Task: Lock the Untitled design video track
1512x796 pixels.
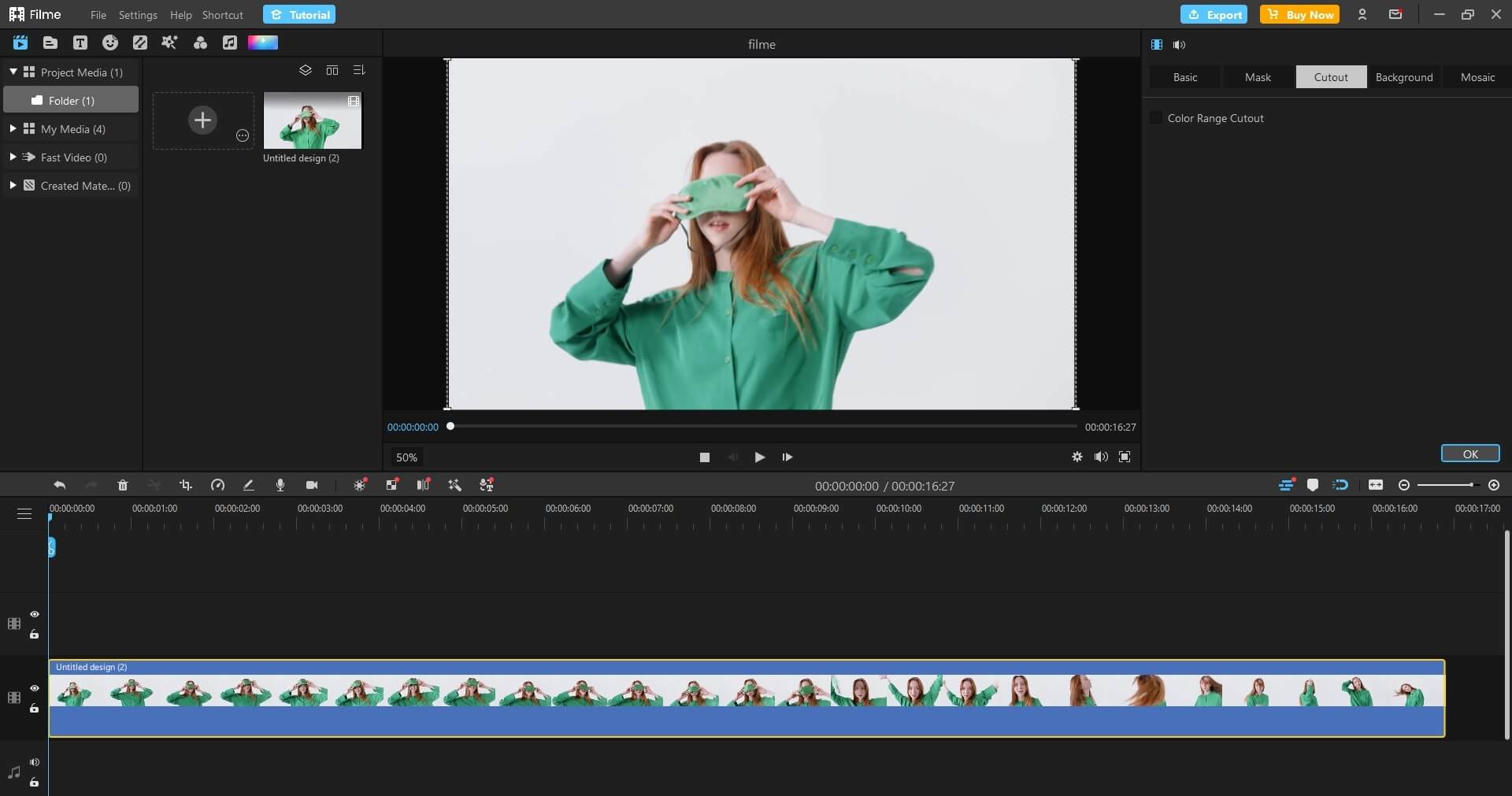Action: pyautogui.click(x=35, y=708)
